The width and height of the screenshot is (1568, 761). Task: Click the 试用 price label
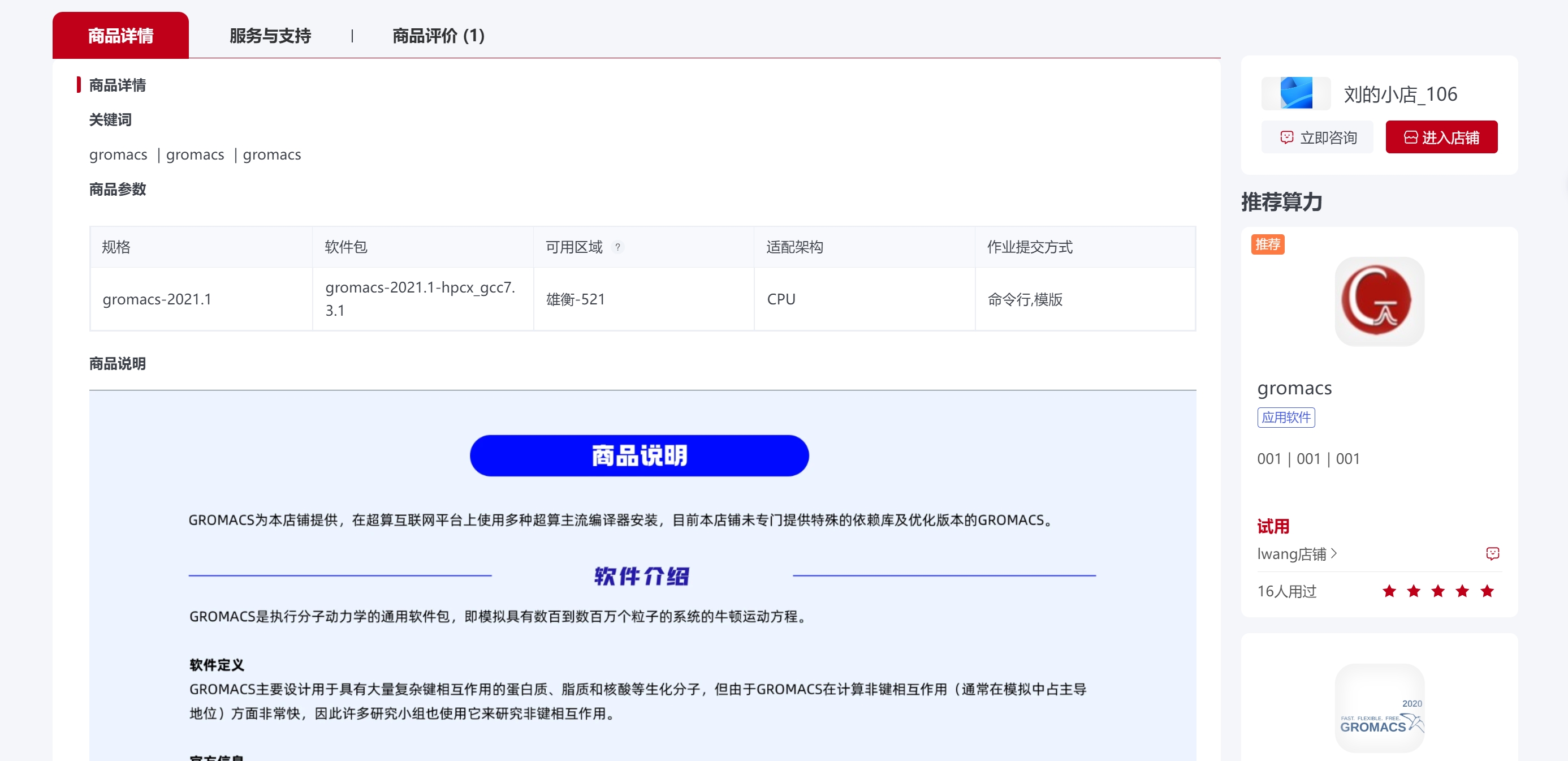(1273, 526)
